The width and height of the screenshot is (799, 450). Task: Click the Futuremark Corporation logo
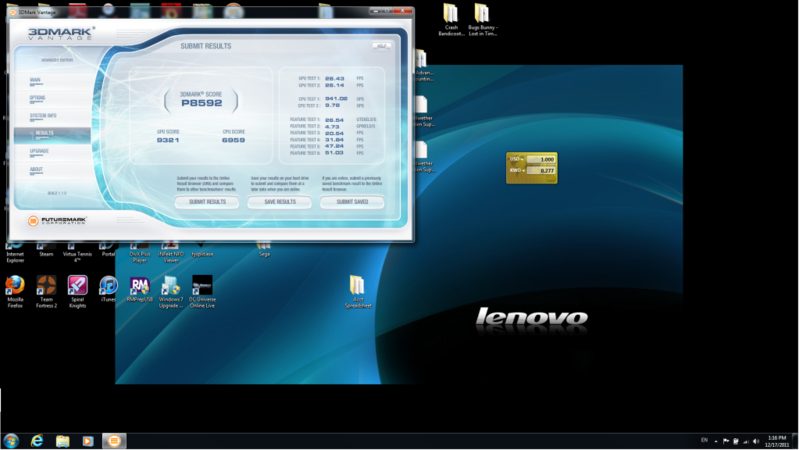point(57,221)
